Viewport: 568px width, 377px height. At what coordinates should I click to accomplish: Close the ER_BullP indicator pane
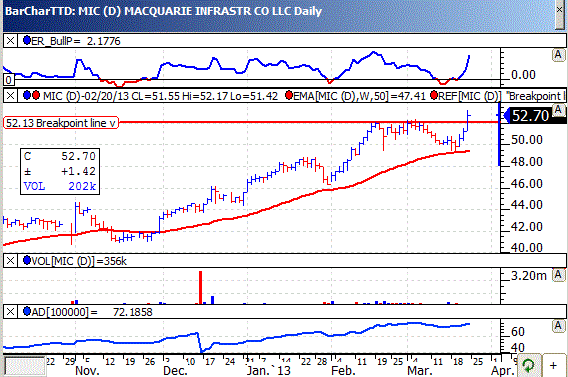tap(10, 41)
